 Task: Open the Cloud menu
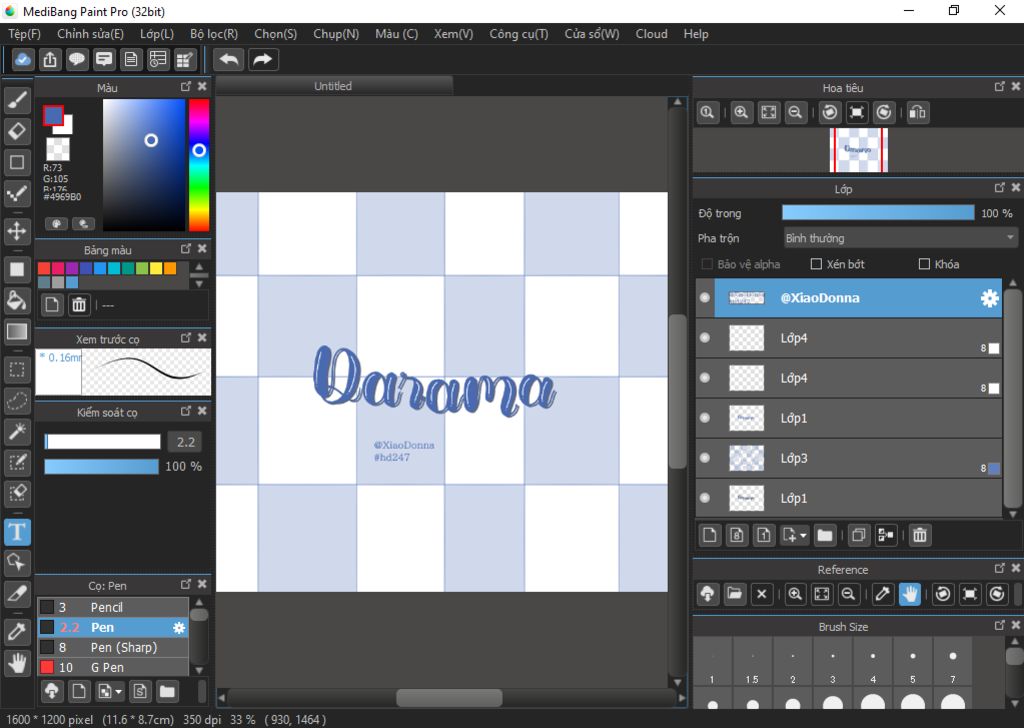652,34
